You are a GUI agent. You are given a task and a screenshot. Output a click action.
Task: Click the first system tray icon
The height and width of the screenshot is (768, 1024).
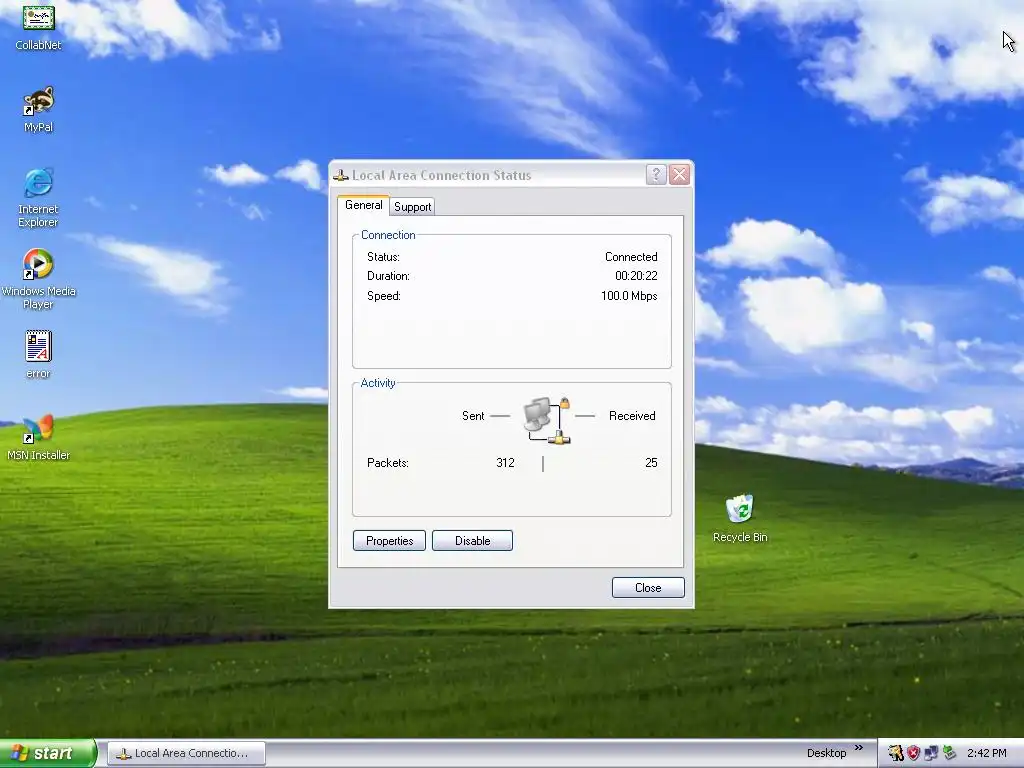[x=895, y=753]
